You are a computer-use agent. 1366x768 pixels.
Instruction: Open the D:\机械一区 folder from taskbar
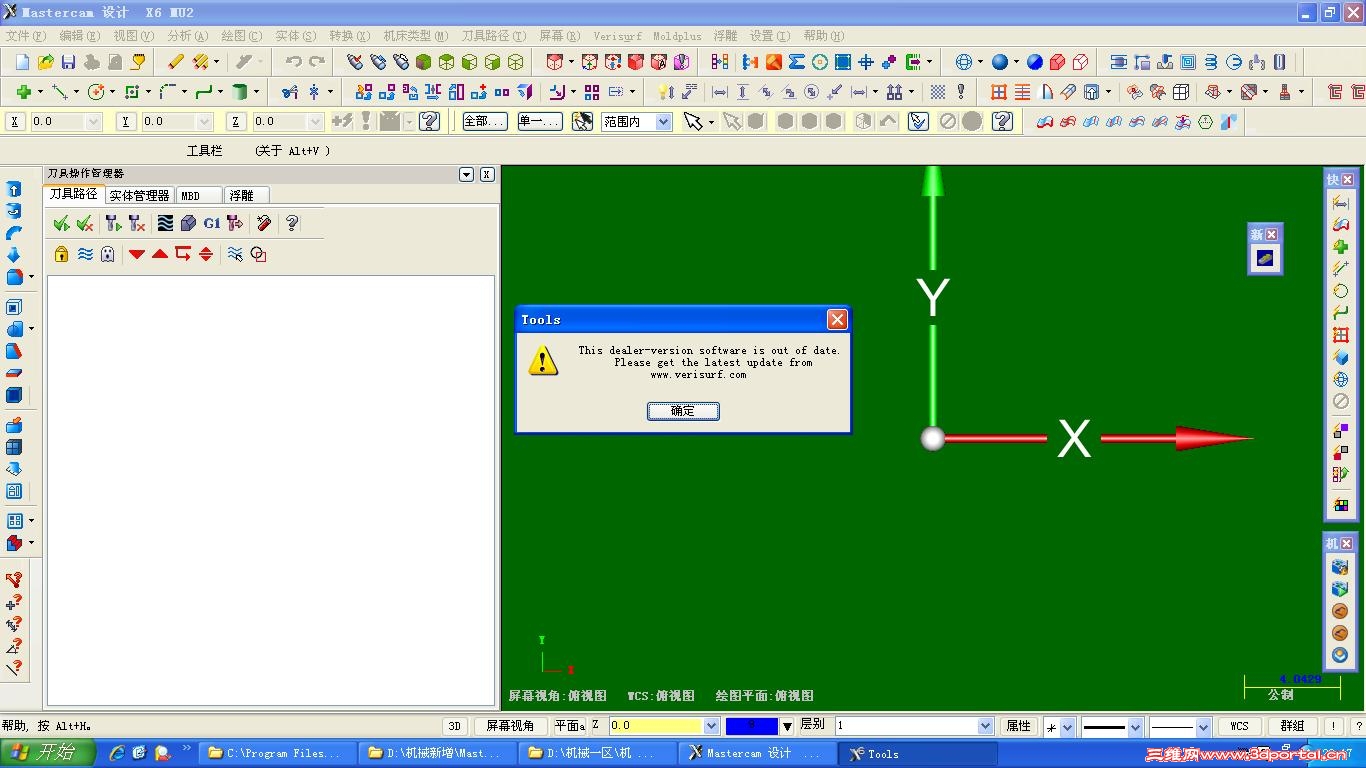[597, 753]
